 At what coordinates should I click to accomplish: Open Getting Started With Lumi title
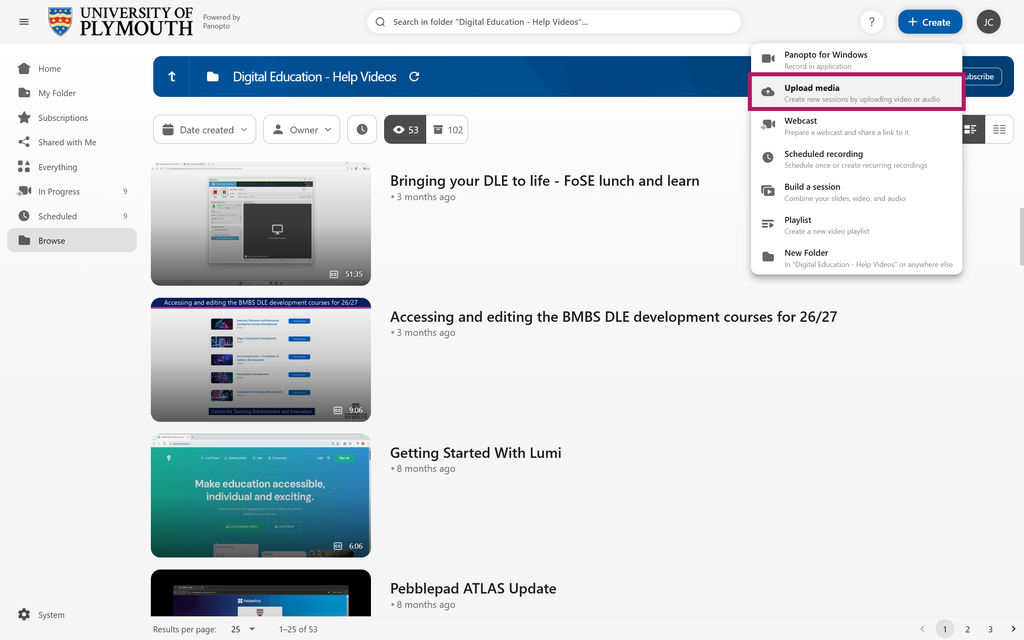pos(475,453)
